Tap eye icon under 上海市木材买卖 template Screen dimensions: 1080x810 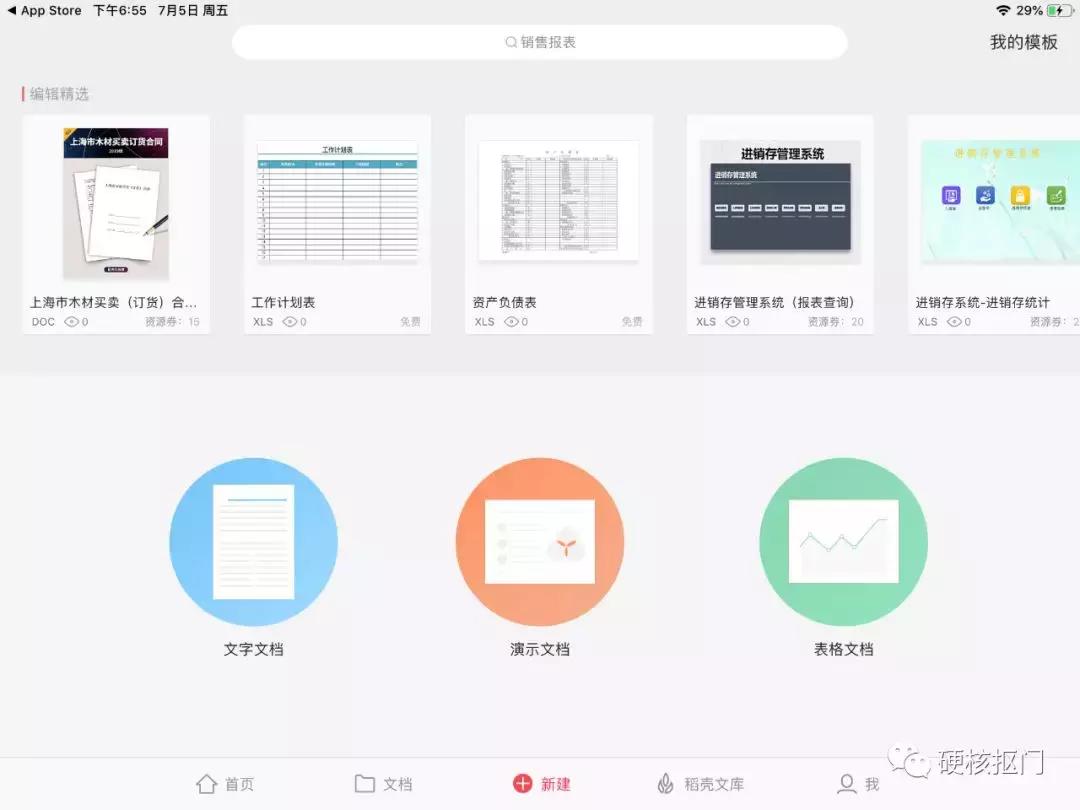pos(72,322)
